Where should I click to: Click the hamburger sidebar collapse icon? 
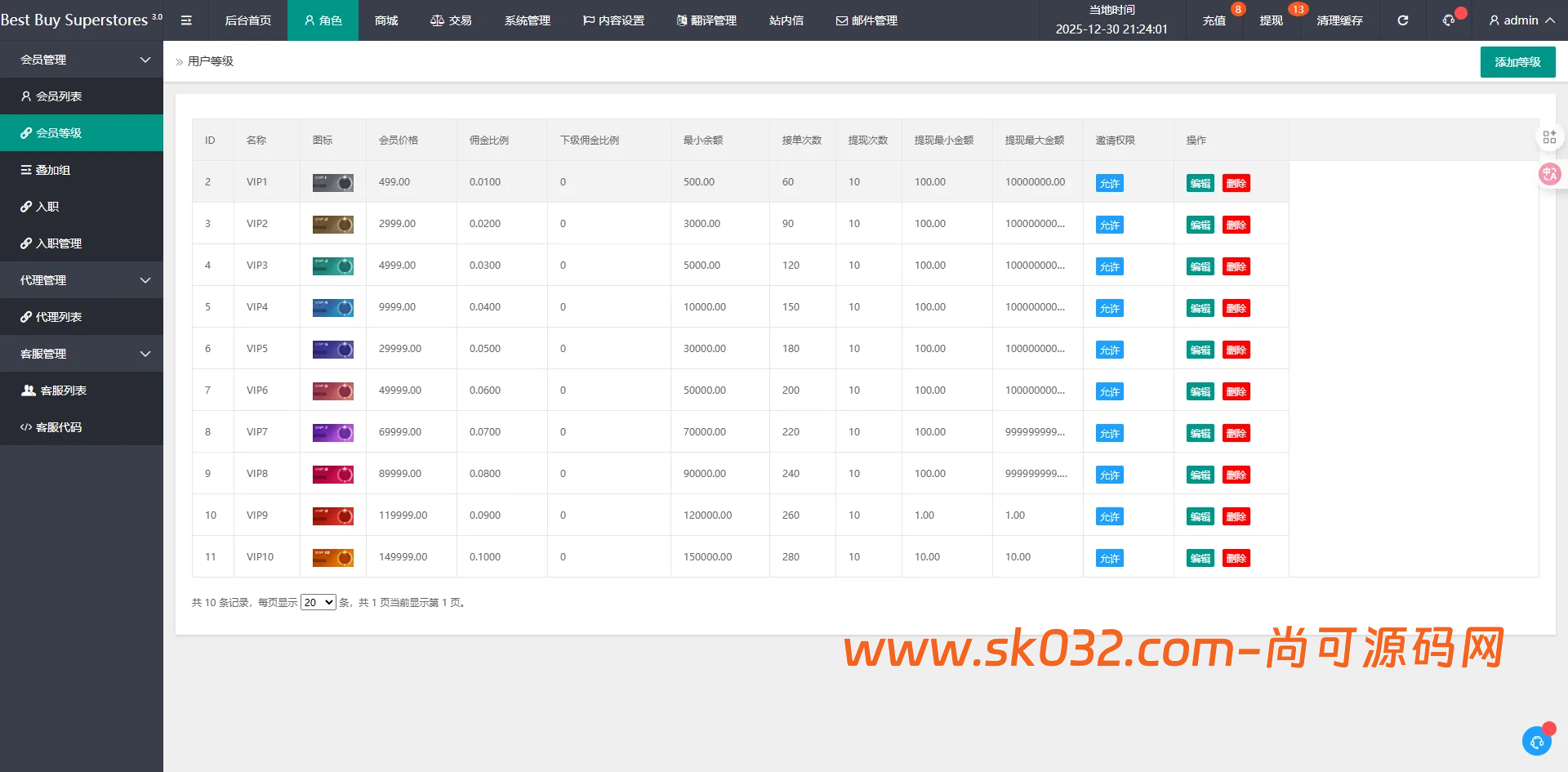(186, 20)
